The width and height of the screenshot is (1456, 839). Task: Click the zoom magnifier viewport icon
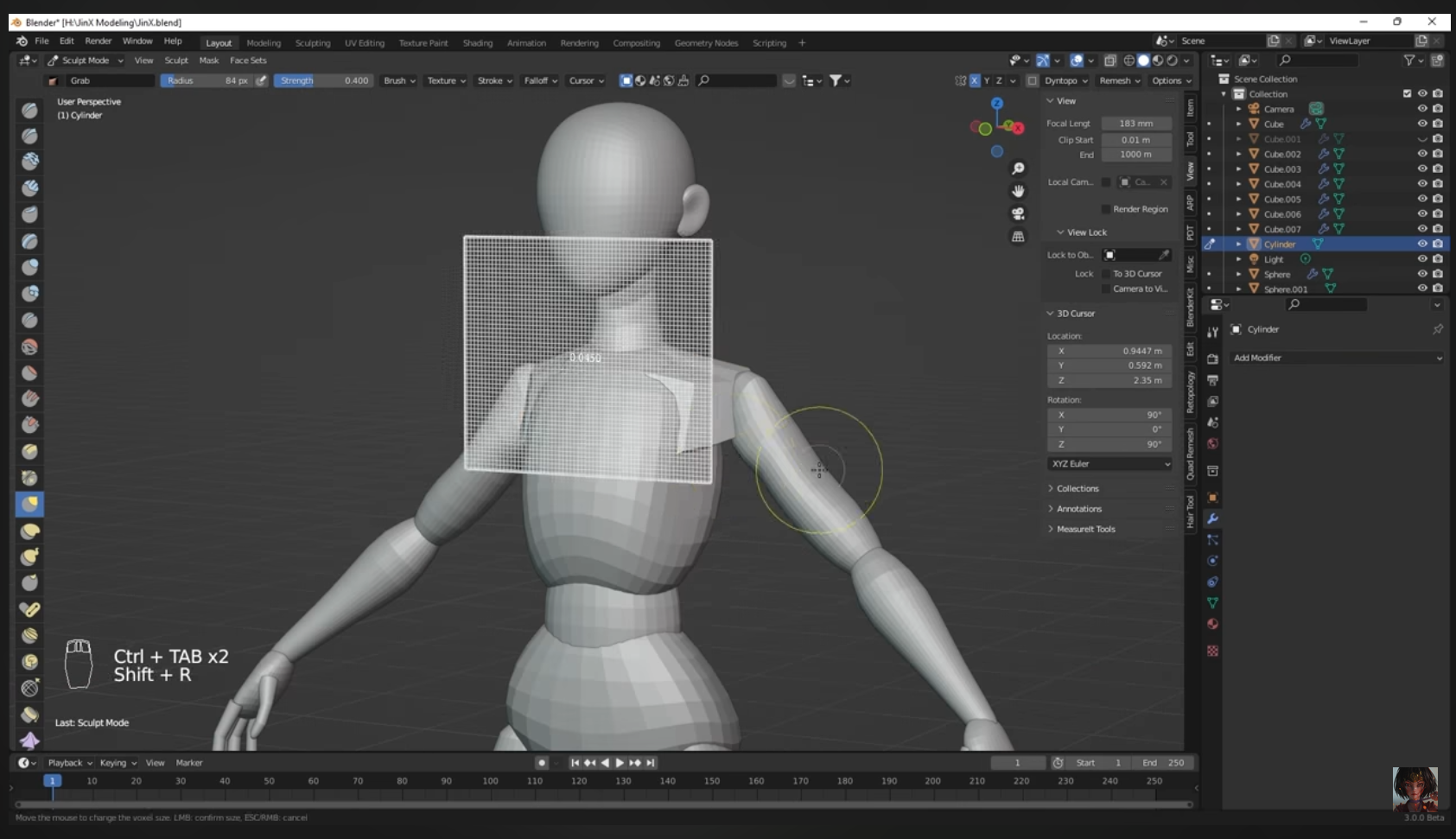tap(1018, 168)
